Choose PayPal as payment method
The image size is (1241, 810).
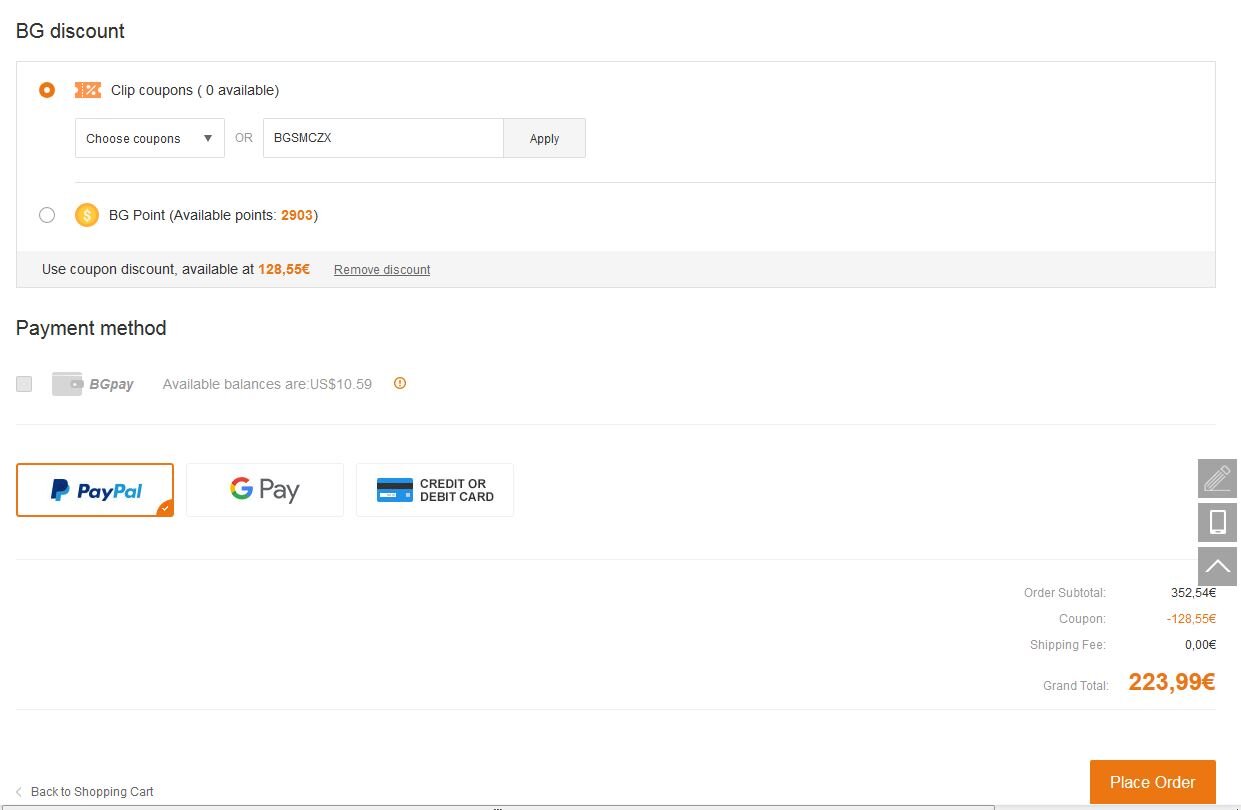click(95, 490)
